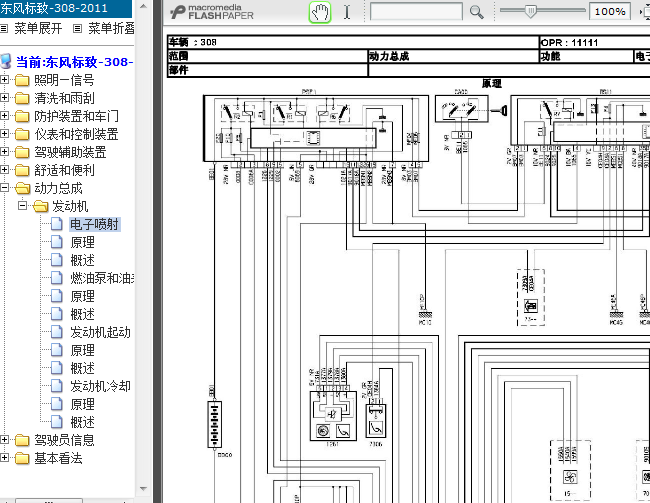Click the 动力总成 folder label

click(x=58, y=188)
